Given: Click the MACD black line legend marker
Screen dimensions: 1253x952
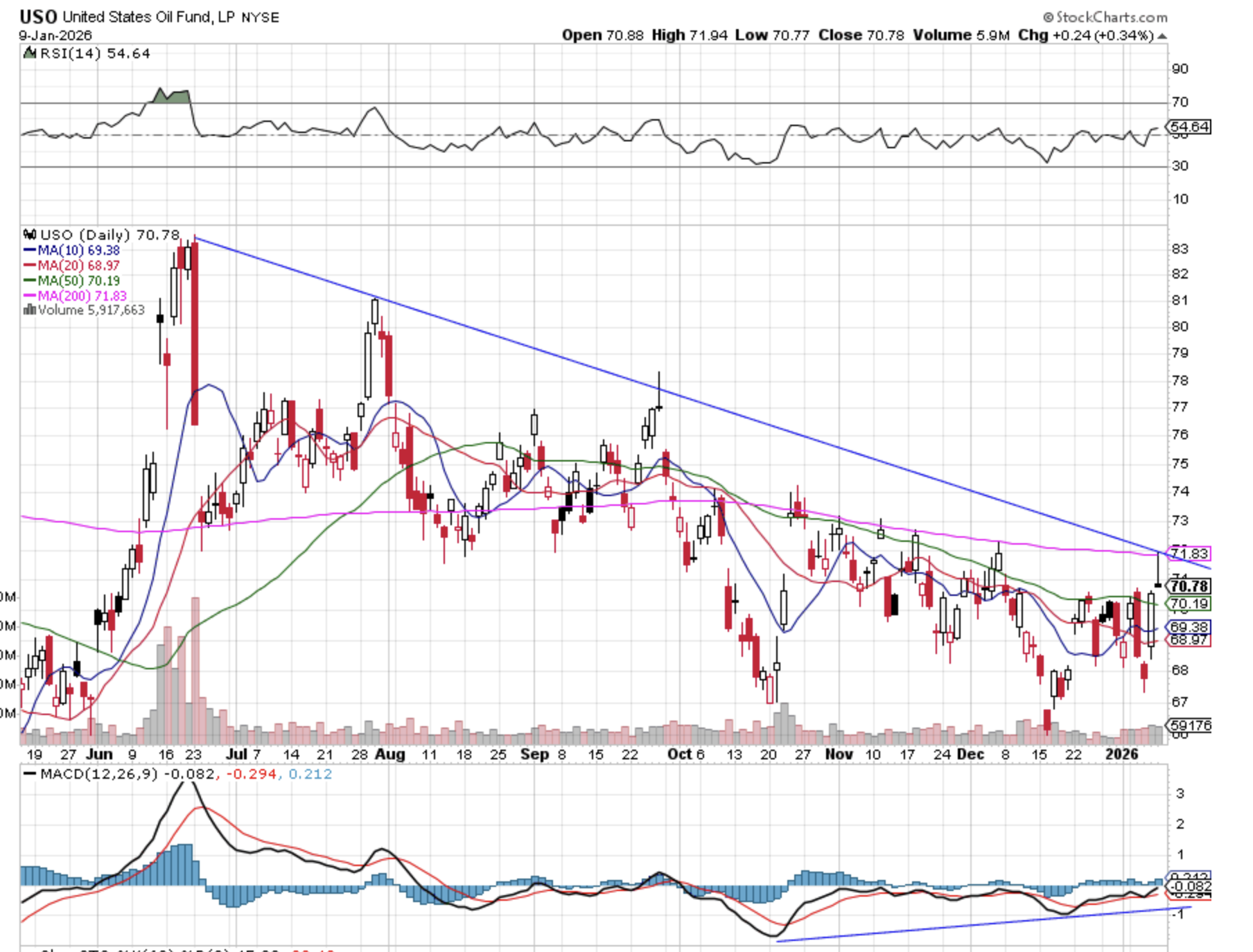Looking at the screenshot, I should [30, 774].
